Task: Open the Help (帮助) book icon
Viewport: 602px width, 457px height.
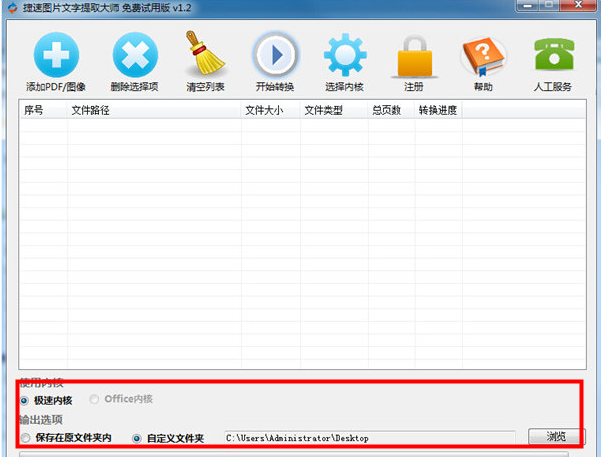Action: pos(483,54)
